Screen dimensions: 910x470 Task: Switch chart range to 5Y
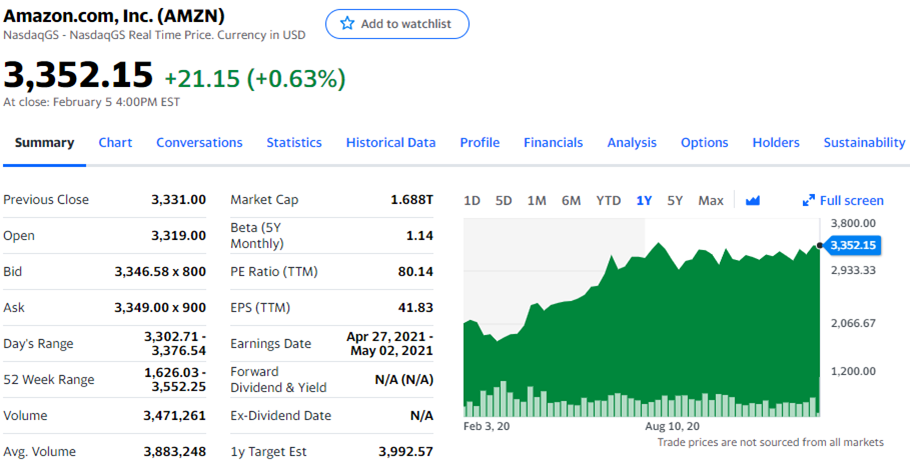tap(675, 201)
